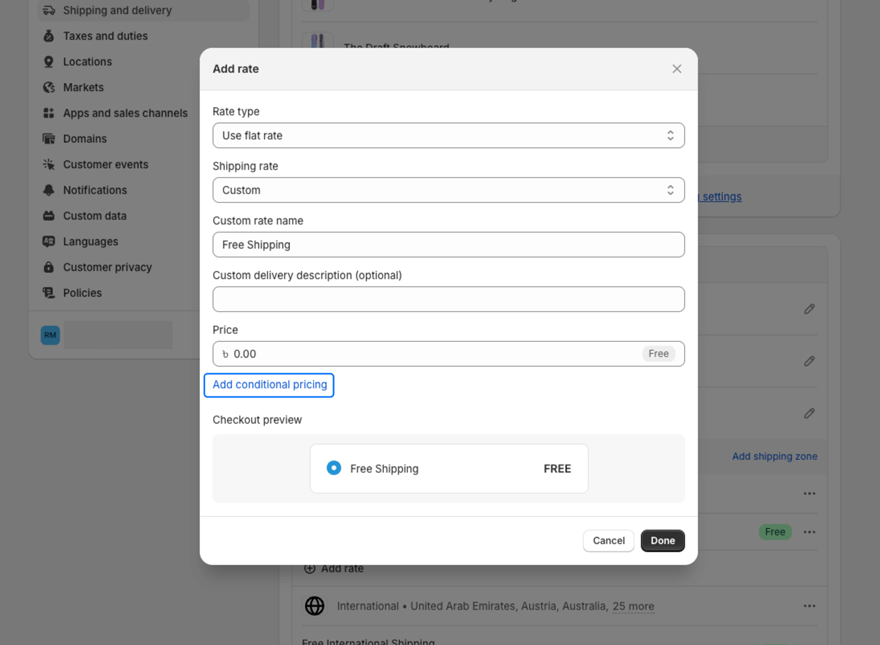Cancel the Add rate dialog

pos(608,541)
